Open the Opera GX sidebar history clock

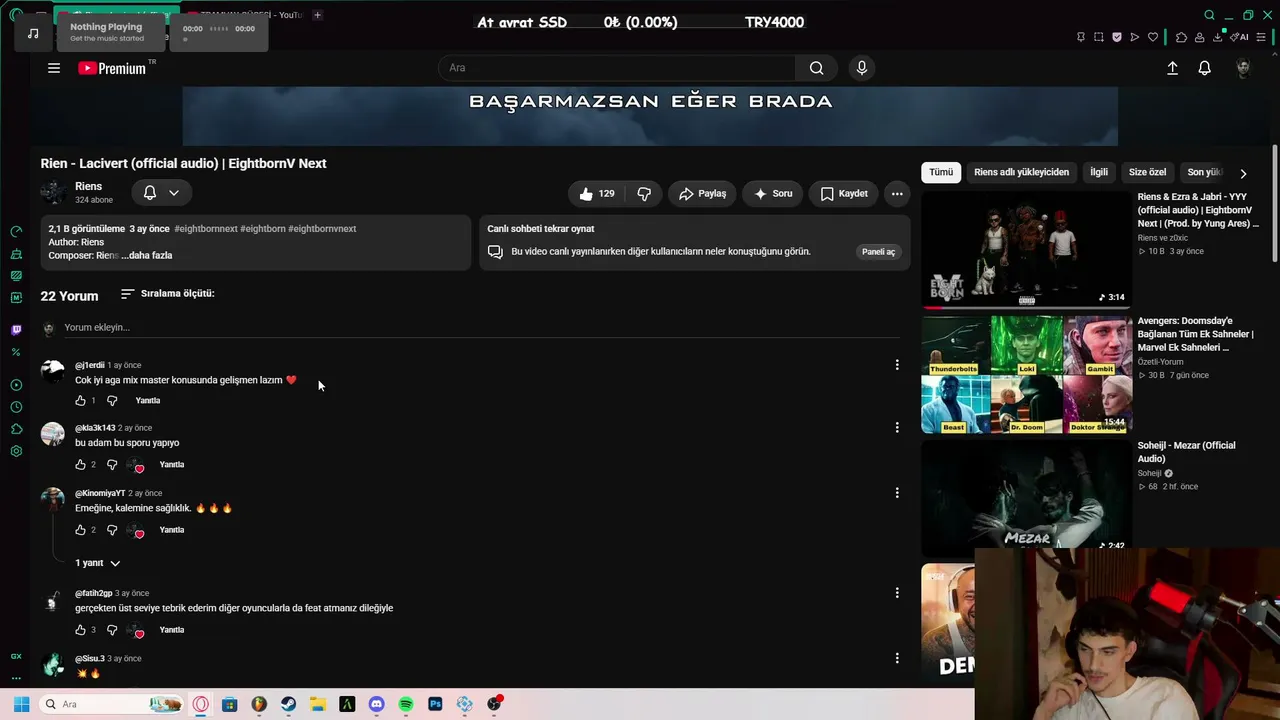16,407
